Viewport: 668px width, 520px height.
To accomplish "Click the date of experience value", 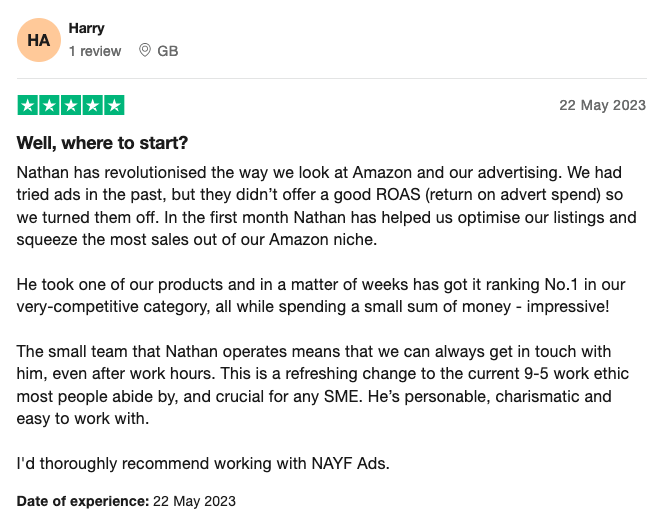I will (194, 501).
